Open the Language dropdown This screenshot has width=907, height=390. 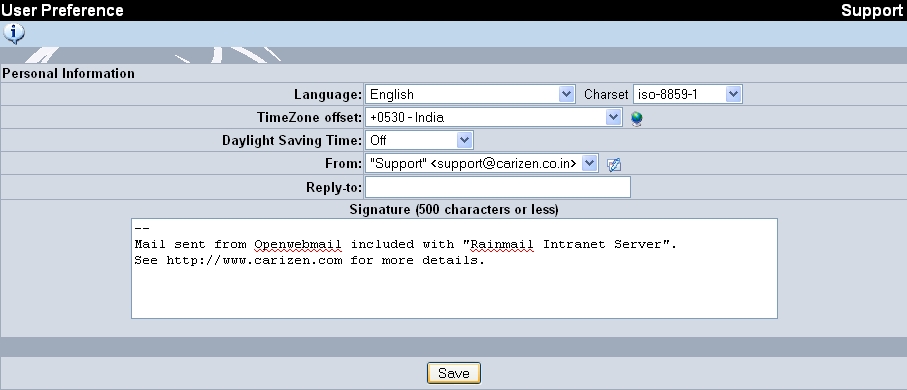pyautogui.click(x=470, y=94)
